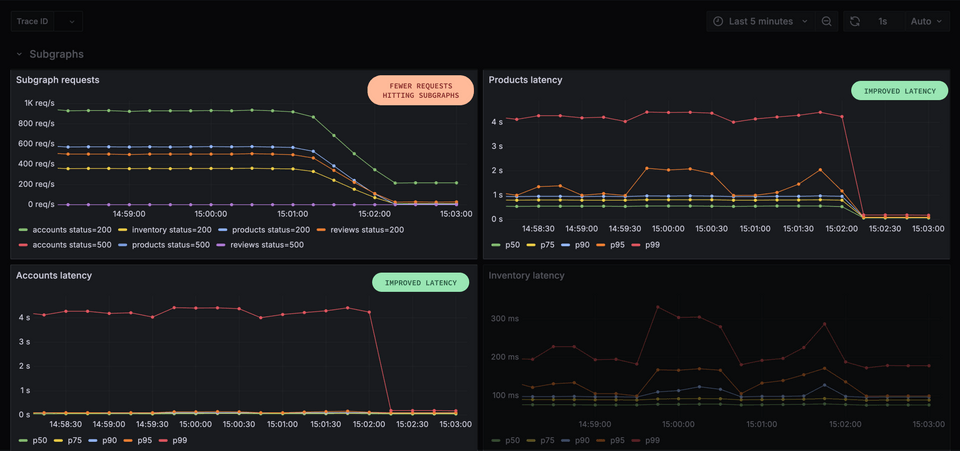
Task: Click the 200 req/s axis label
Action: [36, 184]
